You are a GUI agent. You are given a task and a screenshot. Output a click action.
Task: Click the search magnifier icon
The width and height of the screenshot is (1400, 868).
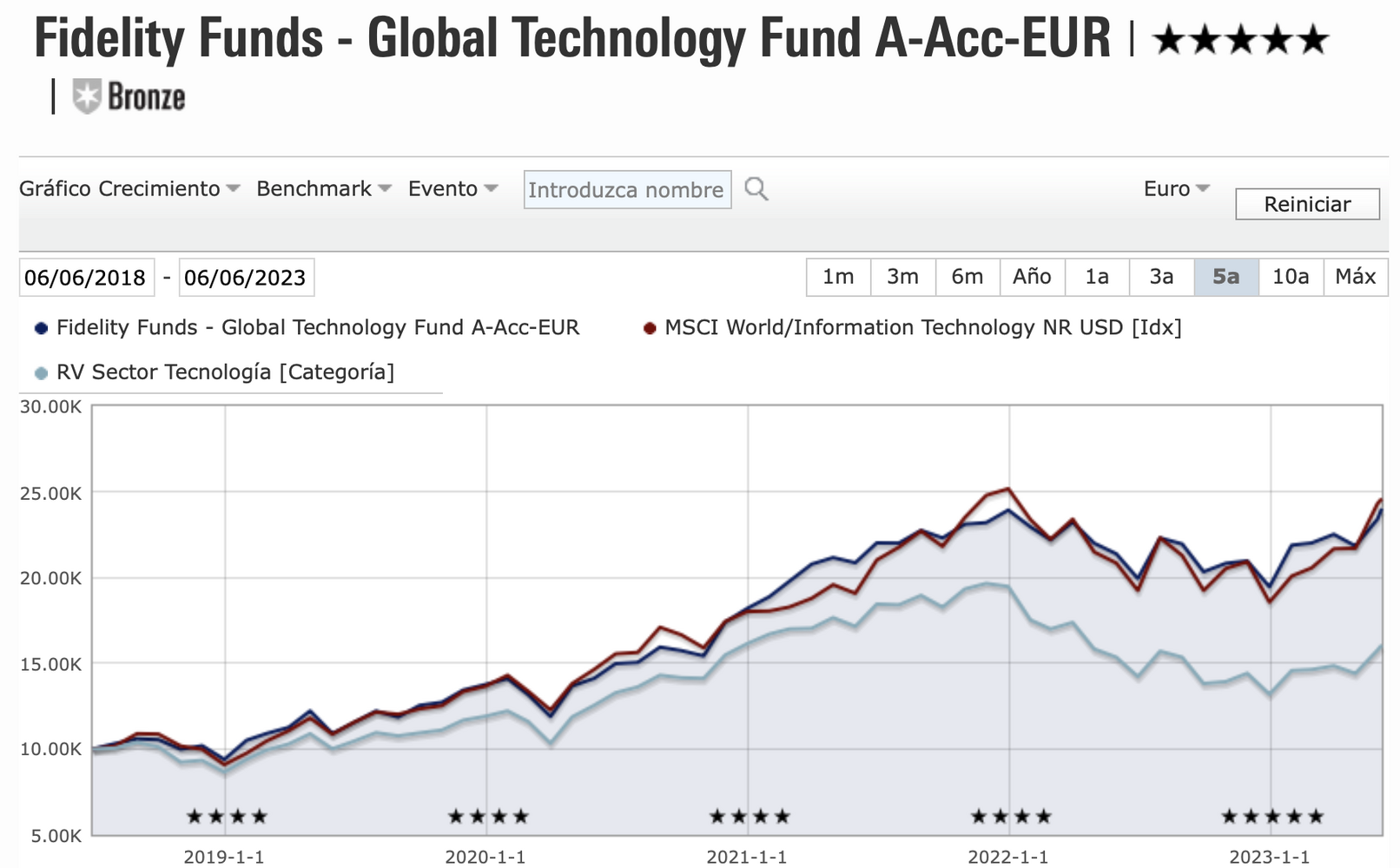click(756, 189)
